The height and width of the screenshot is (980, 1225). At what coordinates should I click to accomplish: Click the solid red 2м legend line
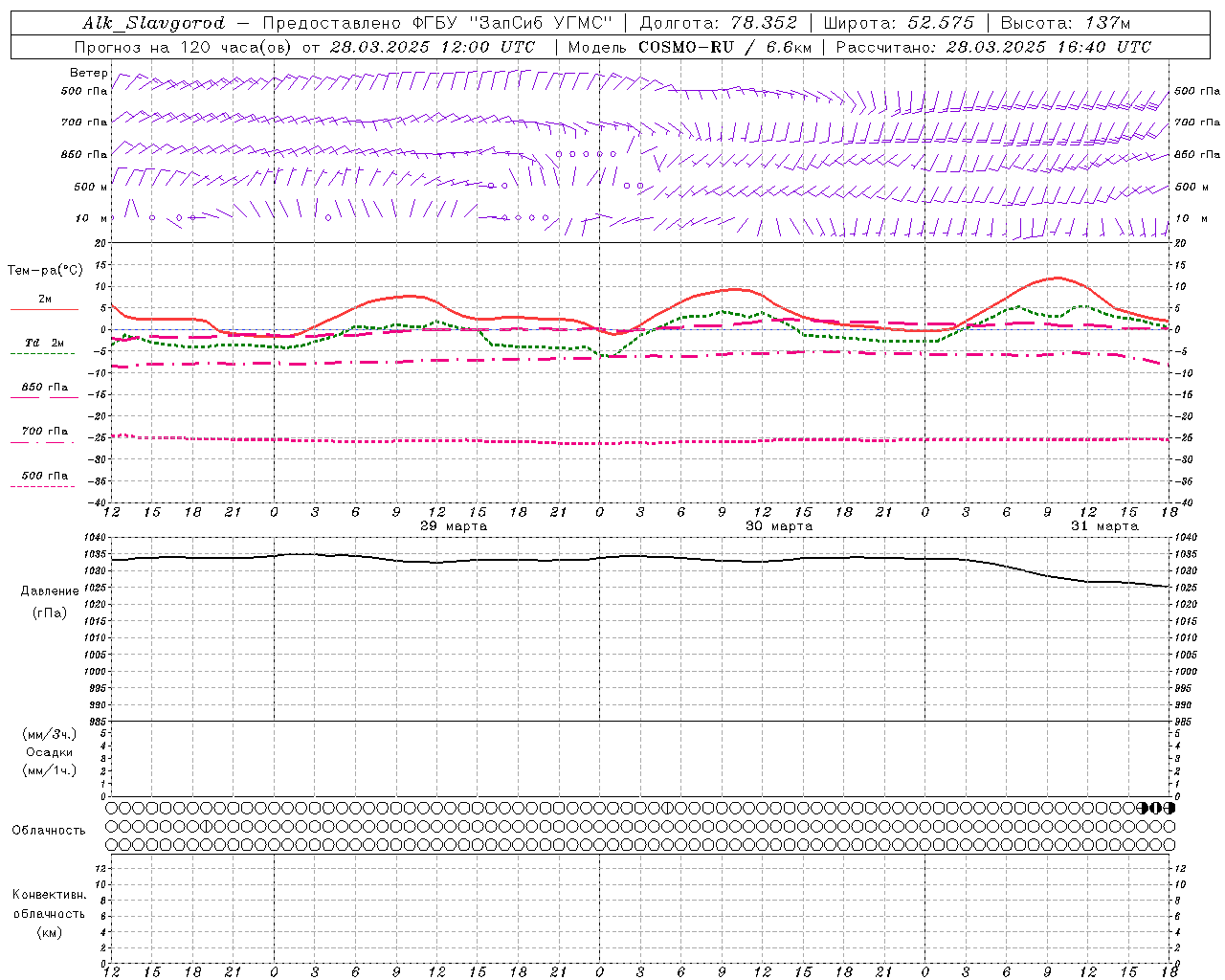44,309
